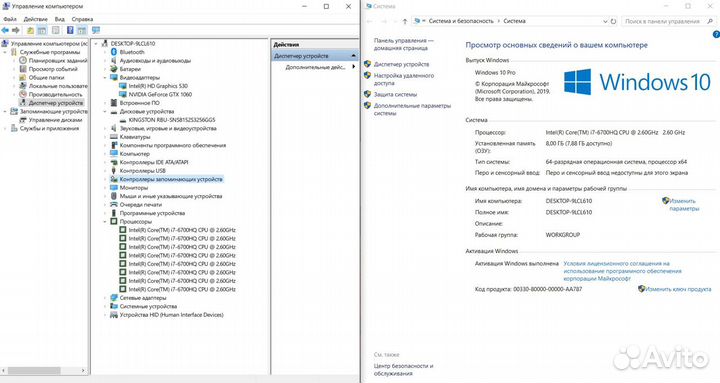Collapse the Запоминающие устройства node in left tree

pos(6,112)
